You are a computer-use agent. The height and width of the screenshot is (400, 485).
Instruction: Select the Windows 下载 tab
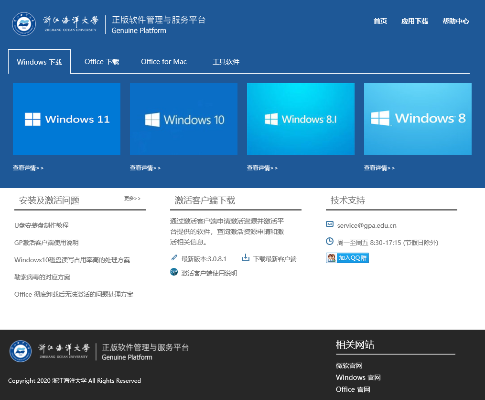click(x=39, y=62)
